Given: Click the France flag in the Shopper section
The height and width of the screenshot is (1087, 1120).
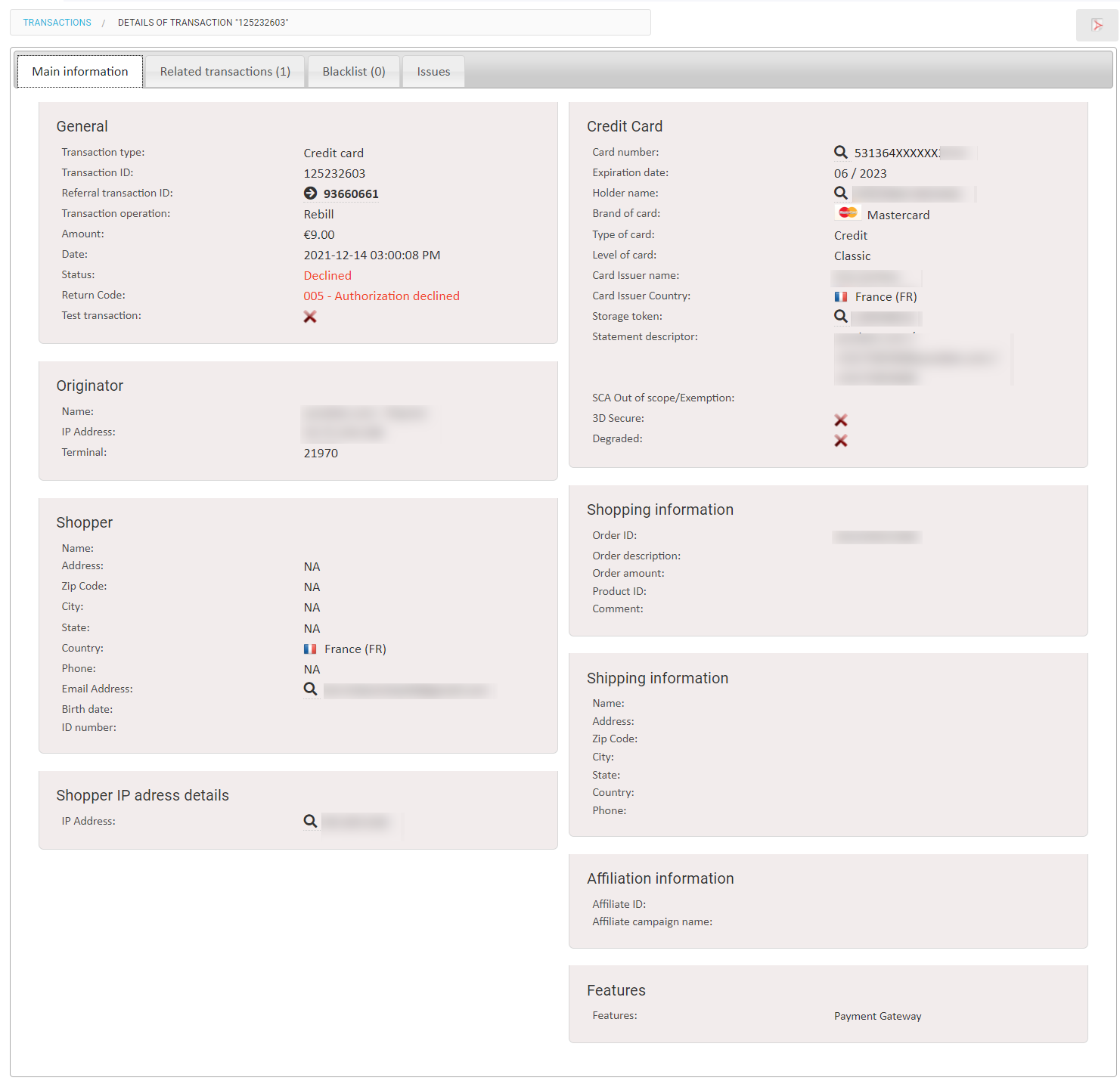Looking at the screenshot, I should pos(309,649).
